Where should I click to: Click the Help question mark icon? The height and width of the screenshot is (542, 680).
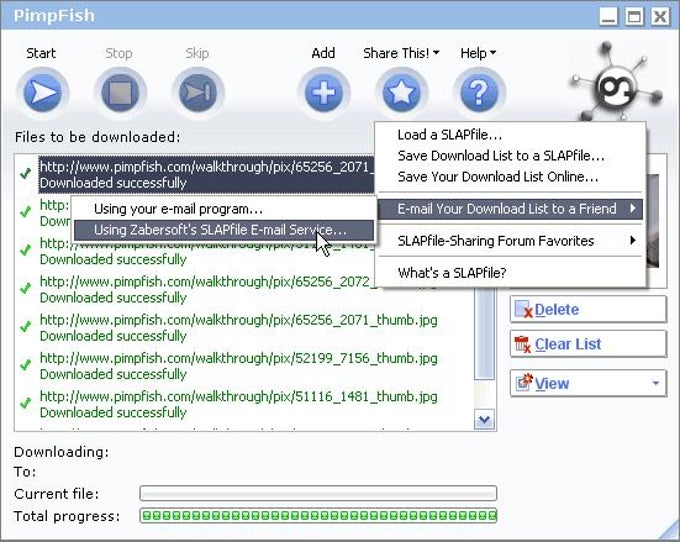(479, 93)
